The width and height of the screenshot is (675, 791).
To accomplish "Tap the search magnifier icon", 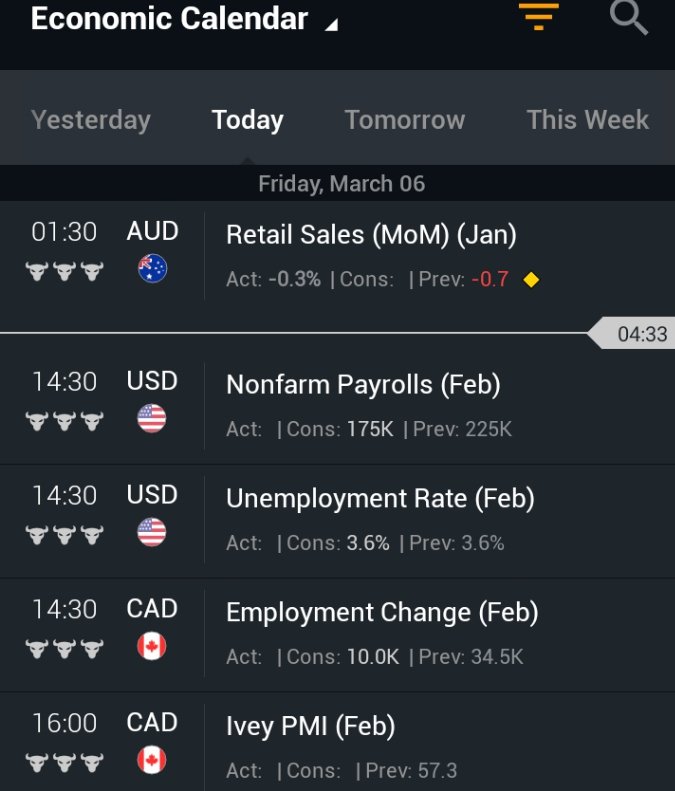I will click(629, 17).
